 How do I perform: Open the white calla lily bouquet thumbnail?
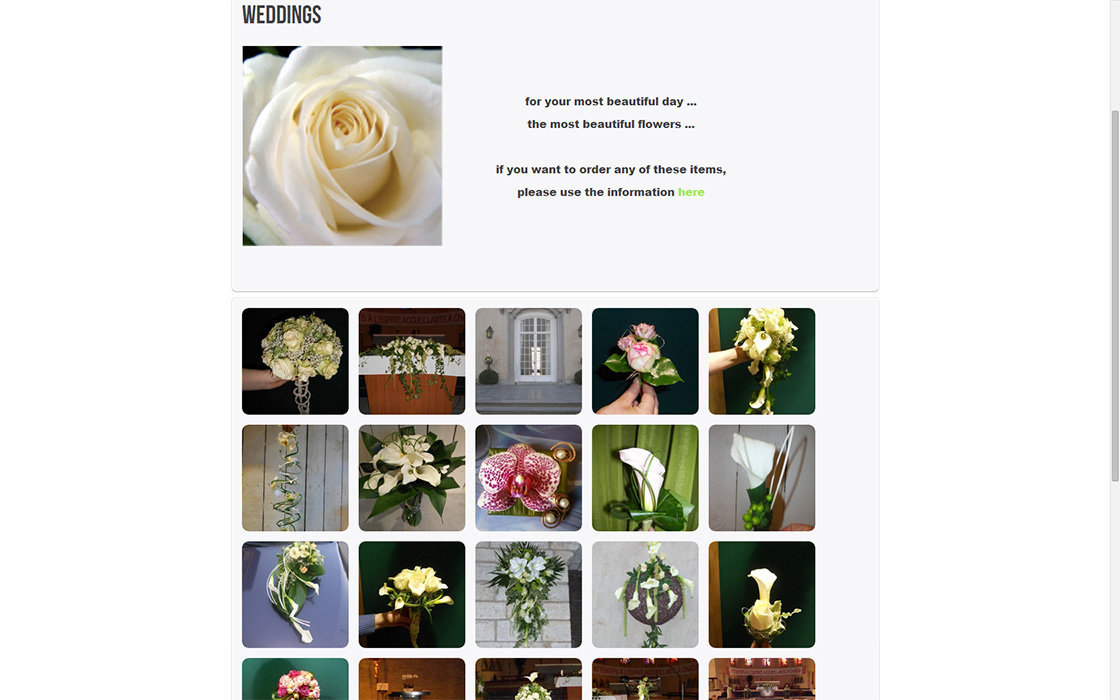[x=411, y=478]
